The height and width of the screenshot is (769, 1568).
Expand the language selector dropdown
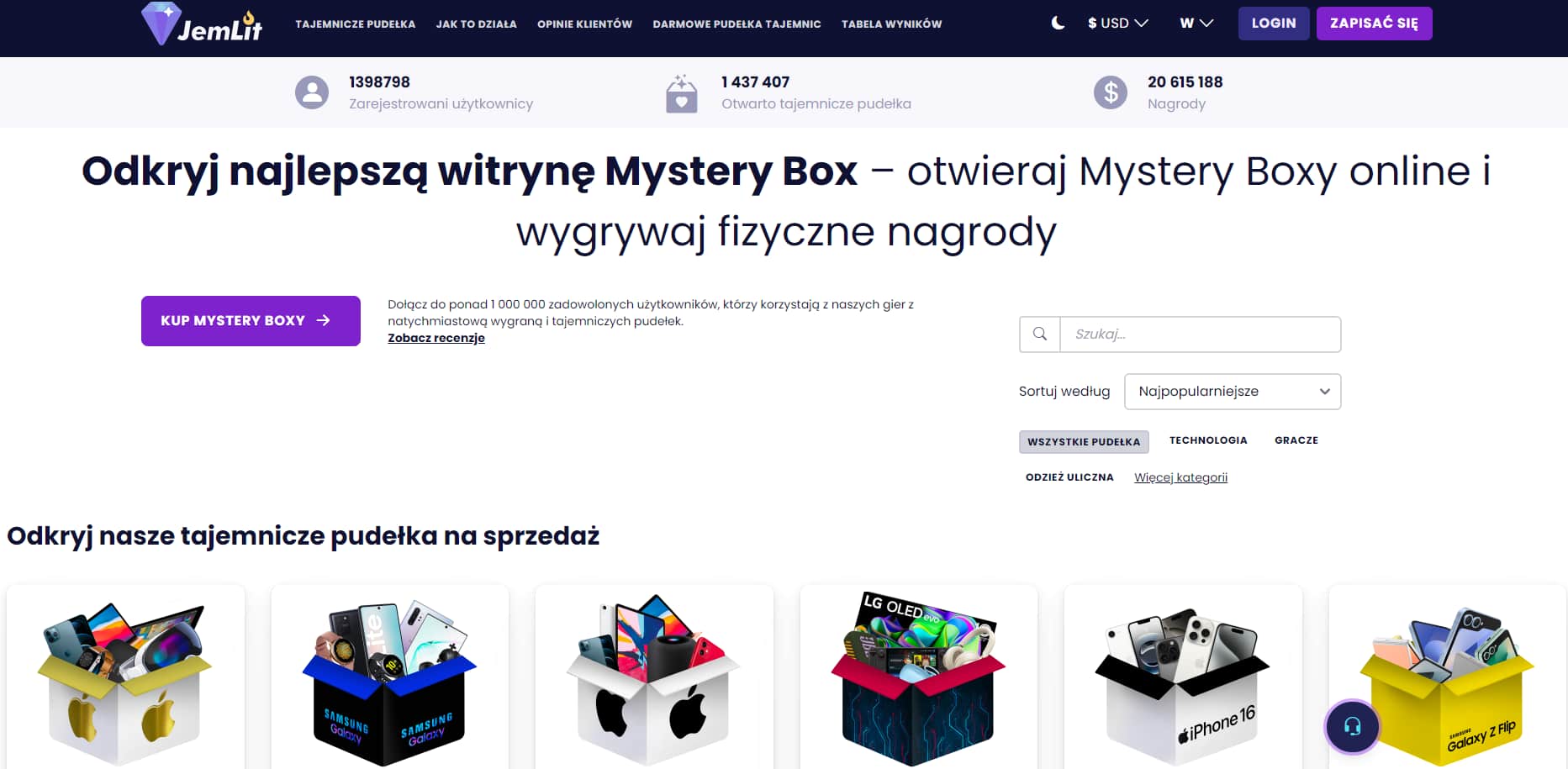1196,24
